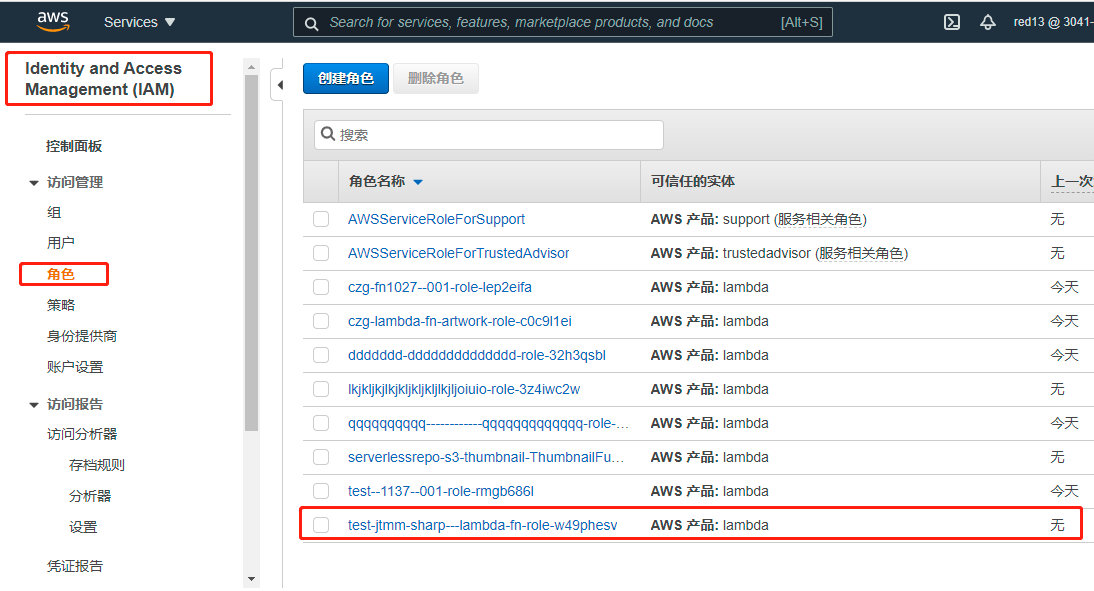
Task: Open the AWS logo home
Action: click(53, 22)
